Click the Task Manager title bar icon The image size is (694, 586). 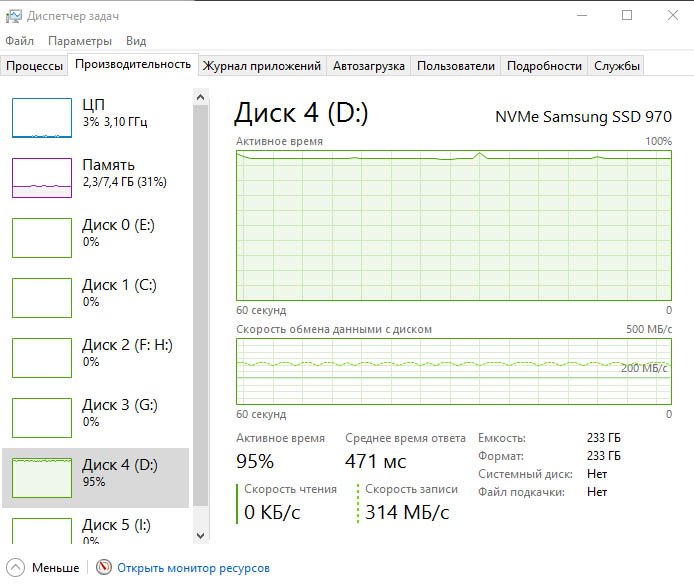coord(13,16)
